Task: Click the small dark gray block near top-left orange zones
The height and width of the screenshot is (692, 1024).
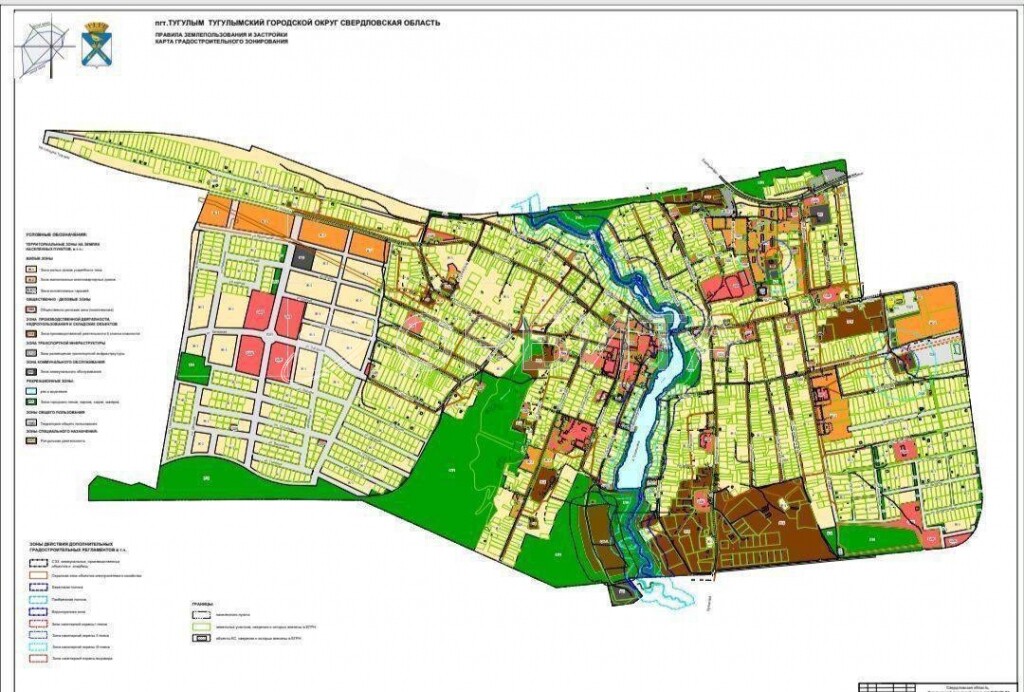Action: (304, 256)
